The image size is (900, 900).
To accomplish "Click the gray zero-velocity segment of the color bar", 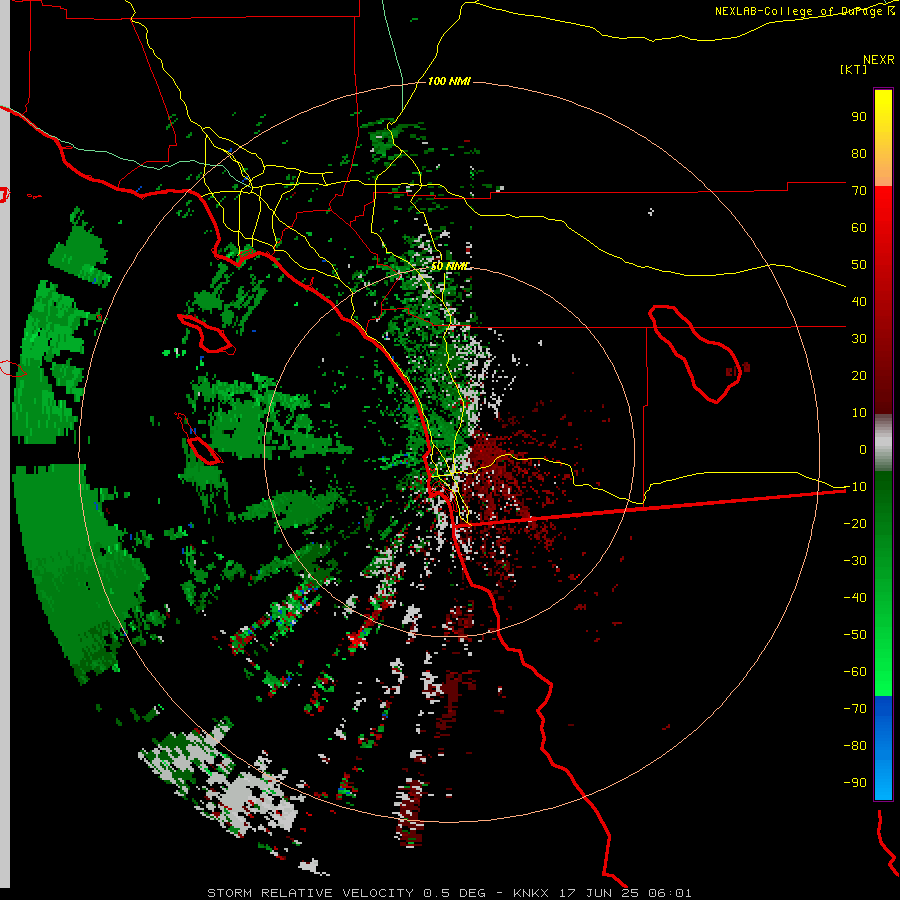I will 883,443.
